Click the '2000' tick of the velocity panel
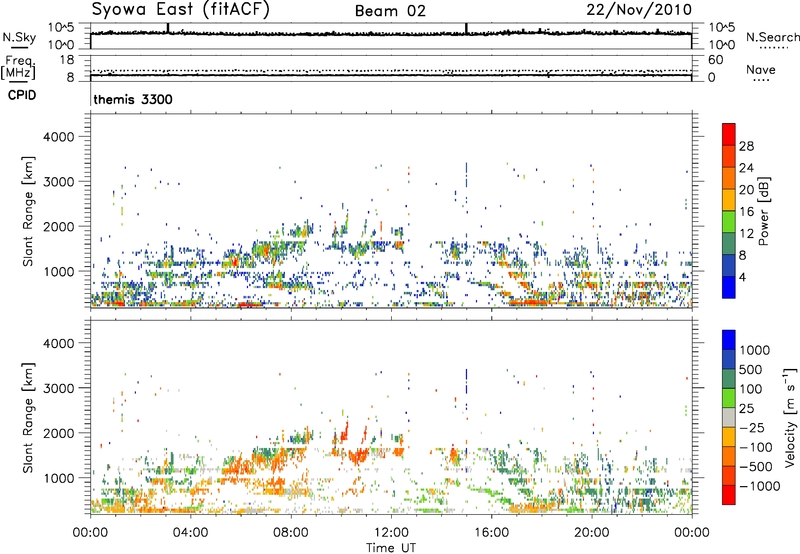Screen dimensions: 800x554 58,433
